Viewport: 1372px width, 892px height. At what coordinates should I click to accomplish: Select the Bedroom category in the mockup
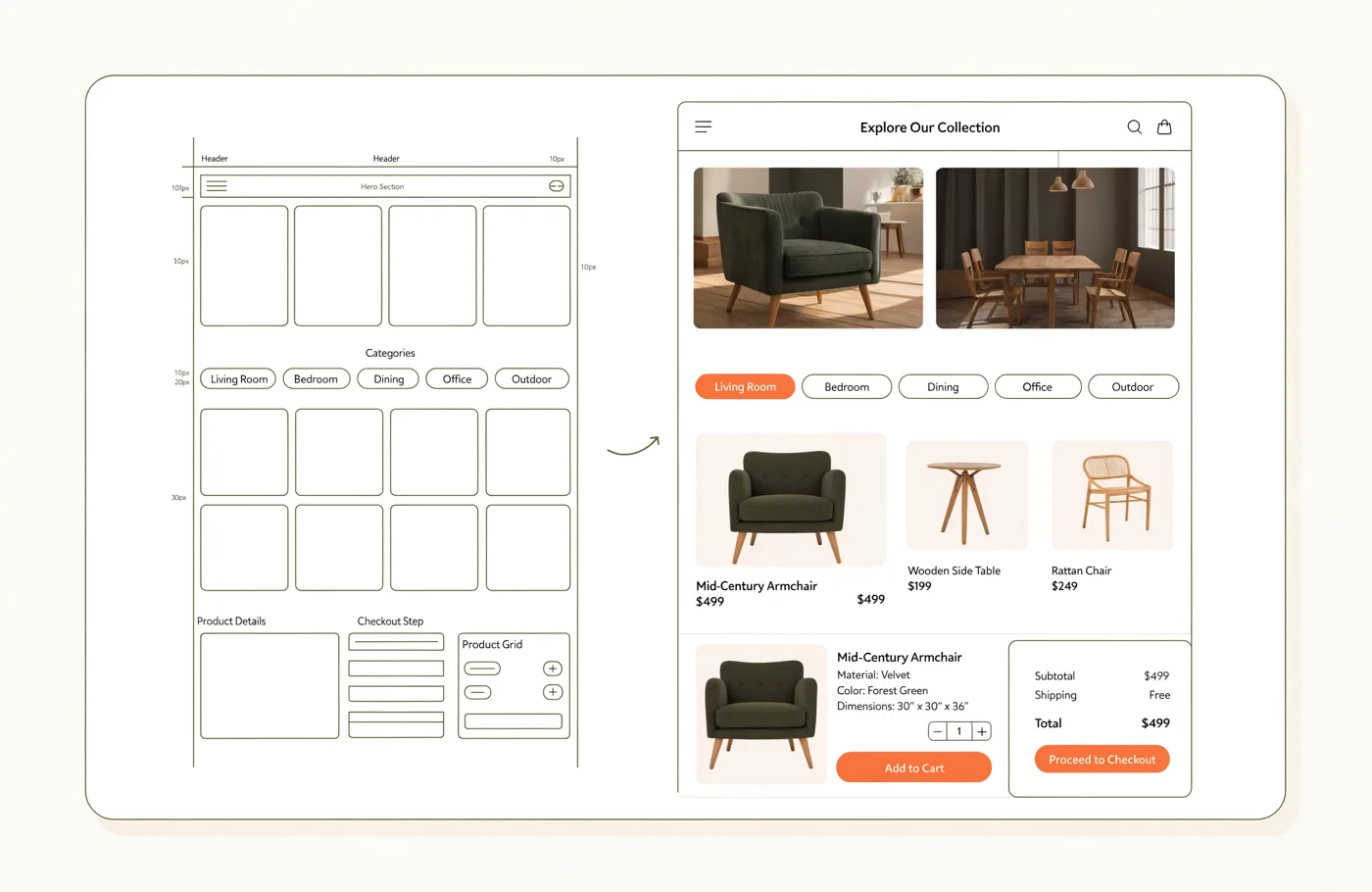coord(847,387)
